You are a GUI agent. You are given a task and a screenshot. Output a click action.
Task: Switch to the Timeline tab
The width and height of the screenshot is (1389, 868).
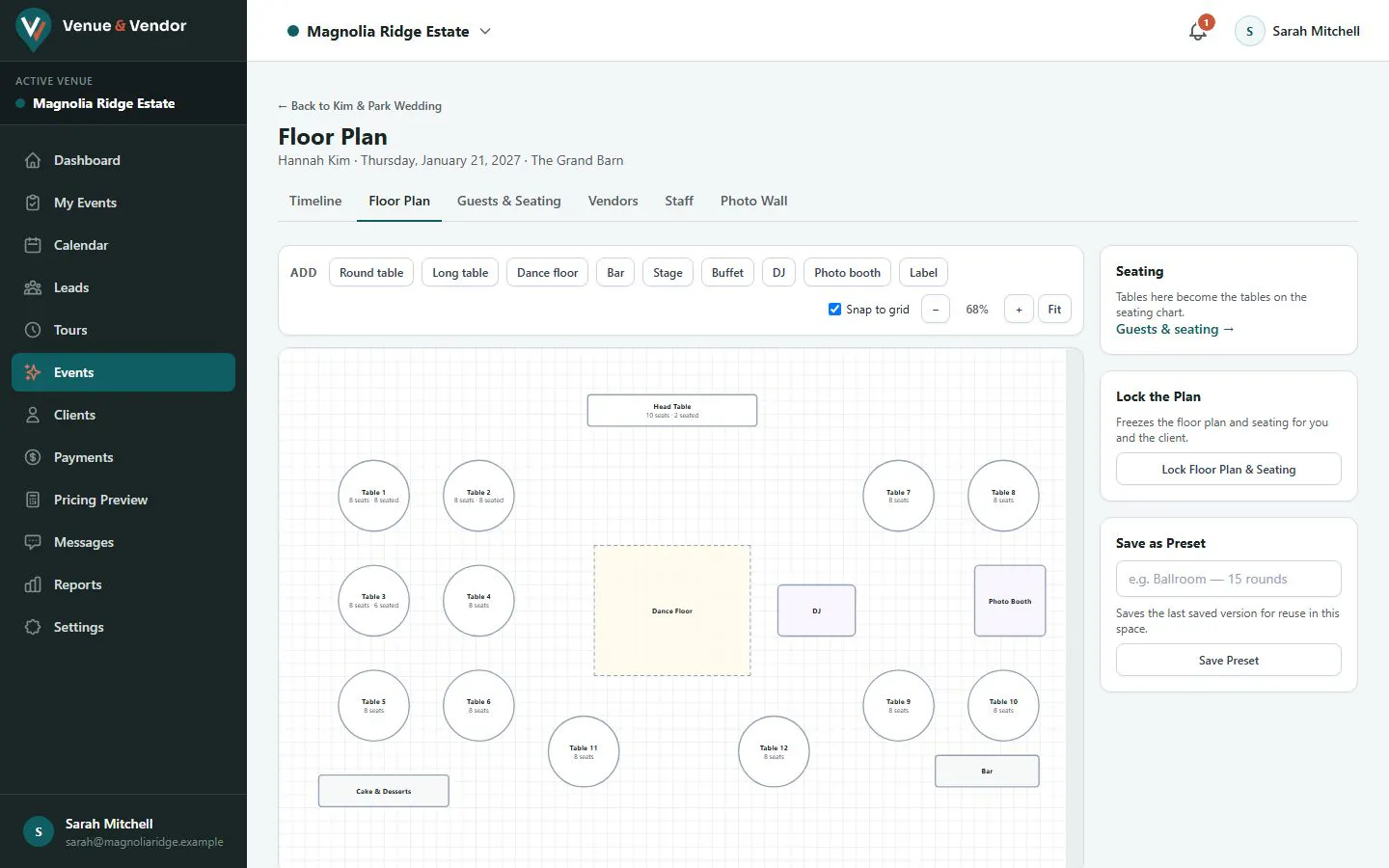click(315, 201)
